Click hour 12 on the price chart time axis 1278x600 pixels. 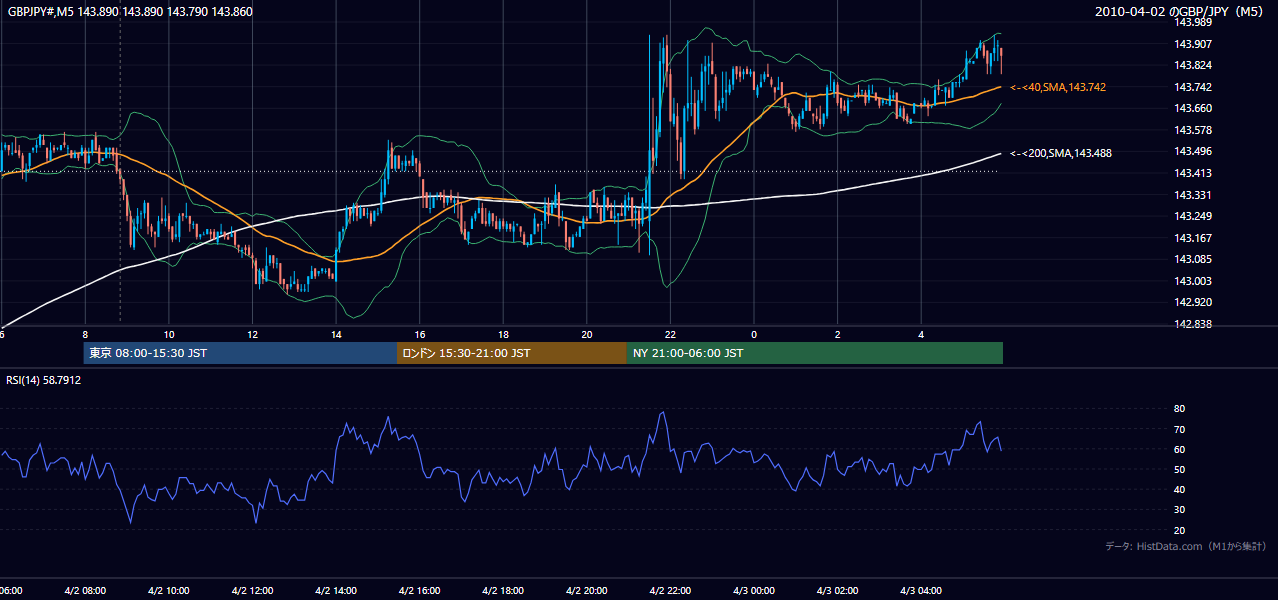(x=253, y=335)
